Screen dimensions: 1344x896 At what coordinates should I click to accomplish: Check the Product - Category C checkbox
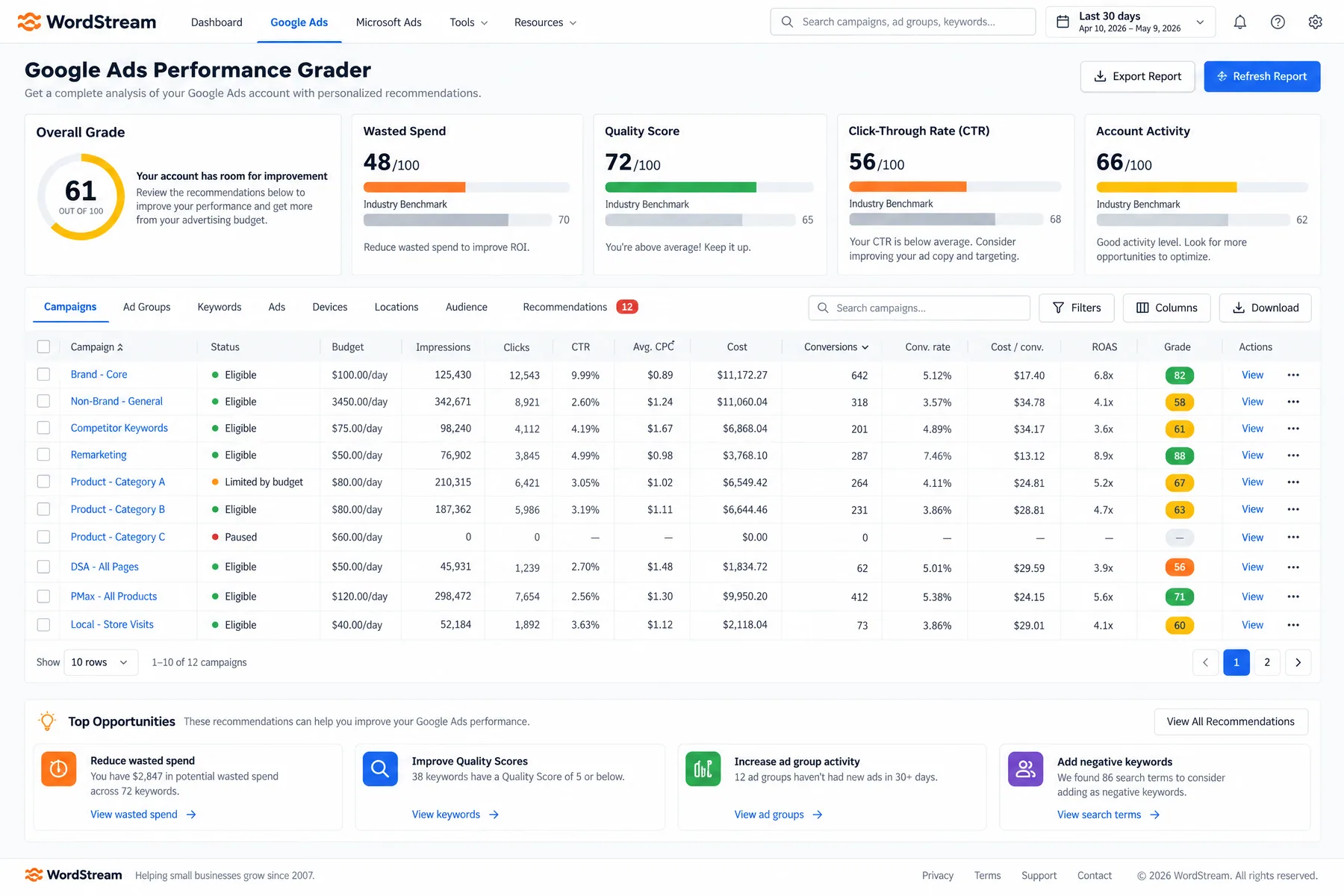click(43, 537)
